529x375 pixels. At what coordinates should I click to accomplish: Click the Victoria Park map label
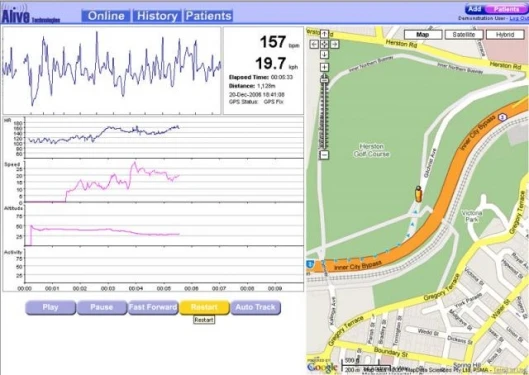pos(472,216)
